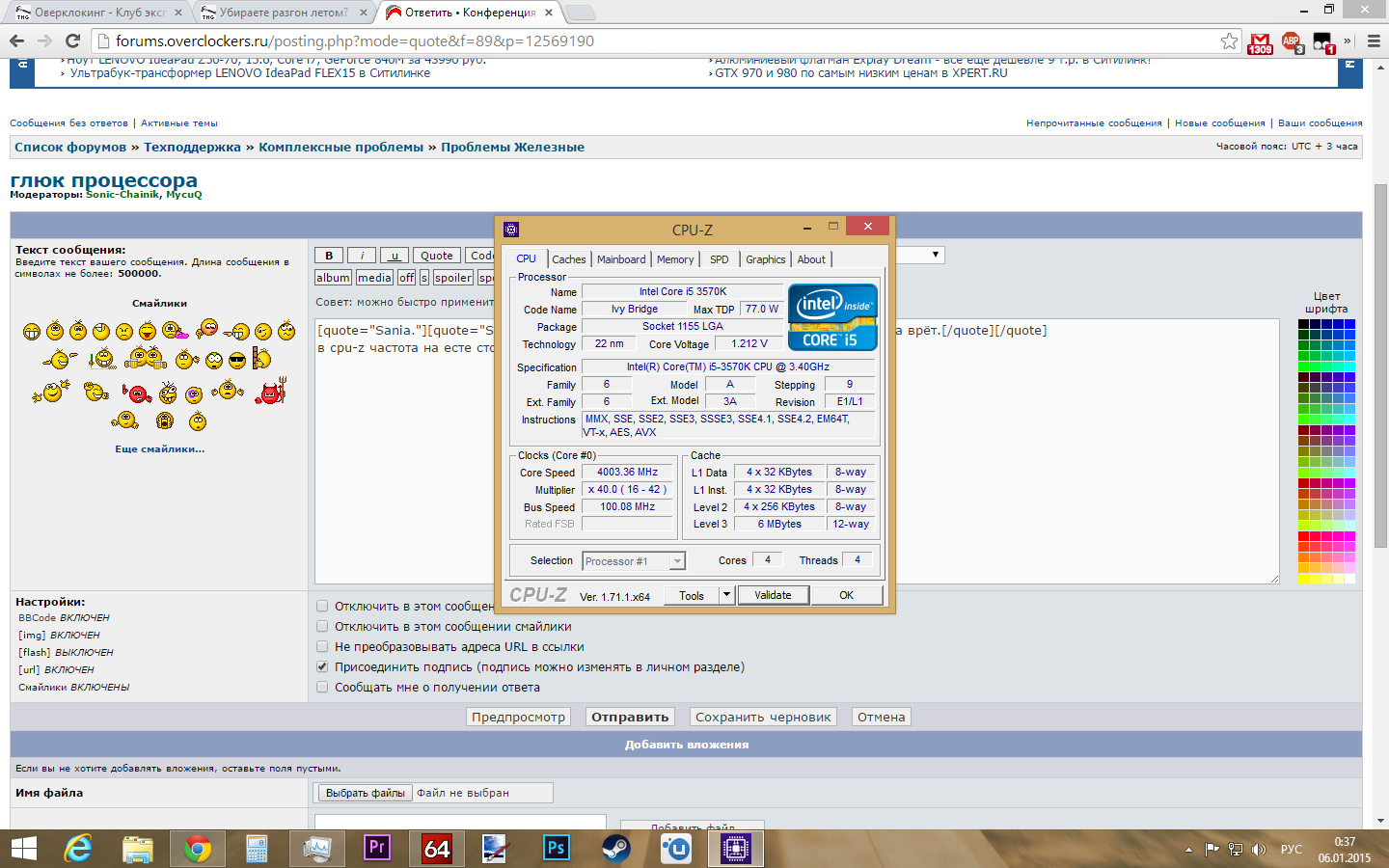
Task: Open the Calculator from taskbar
Action: click(257, 849)
